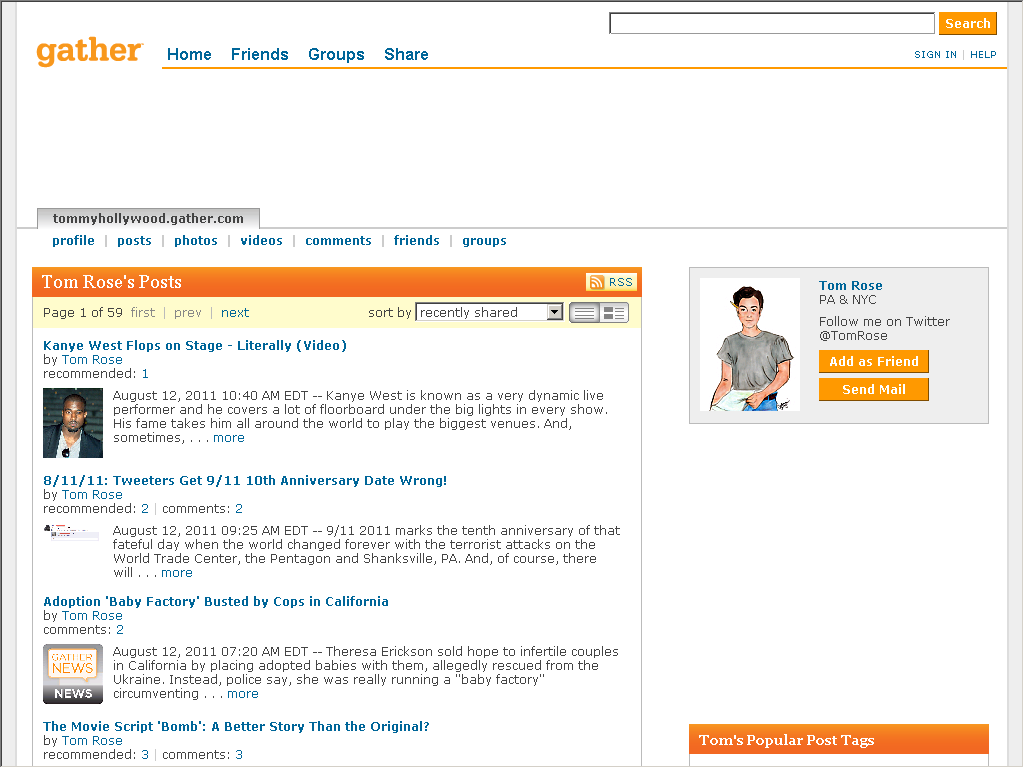Click the HELP link
1024x768 pixels.
(983, 55)
